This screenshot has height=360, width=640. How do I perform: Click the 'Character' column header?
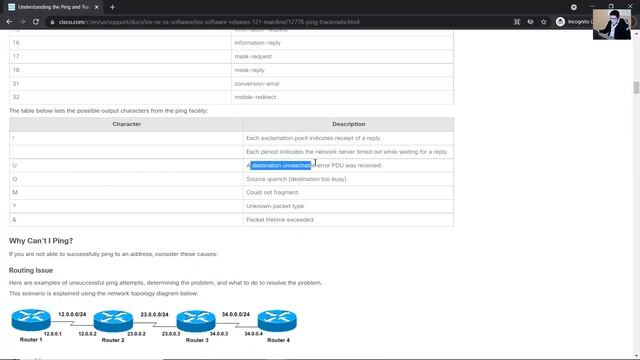tap(127, 124)
